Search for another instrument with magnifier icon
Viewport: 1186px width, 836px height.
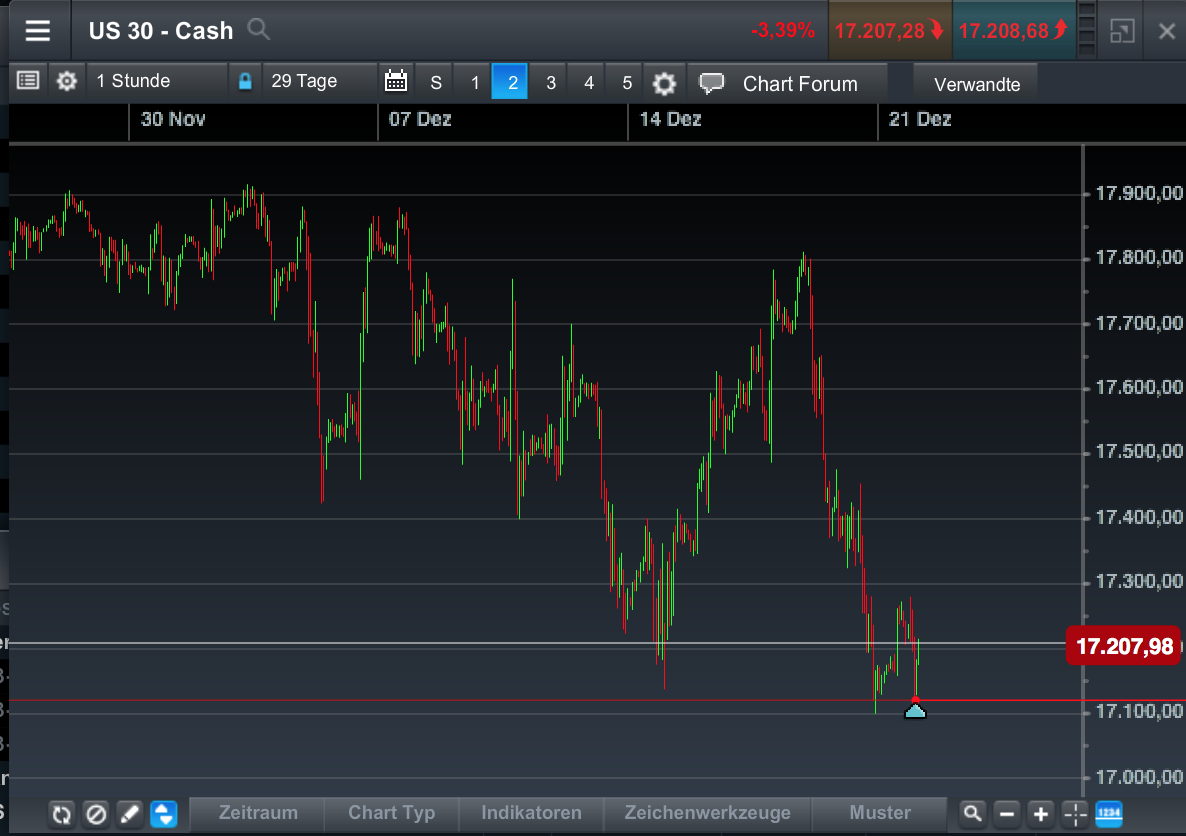click(259, 30)
